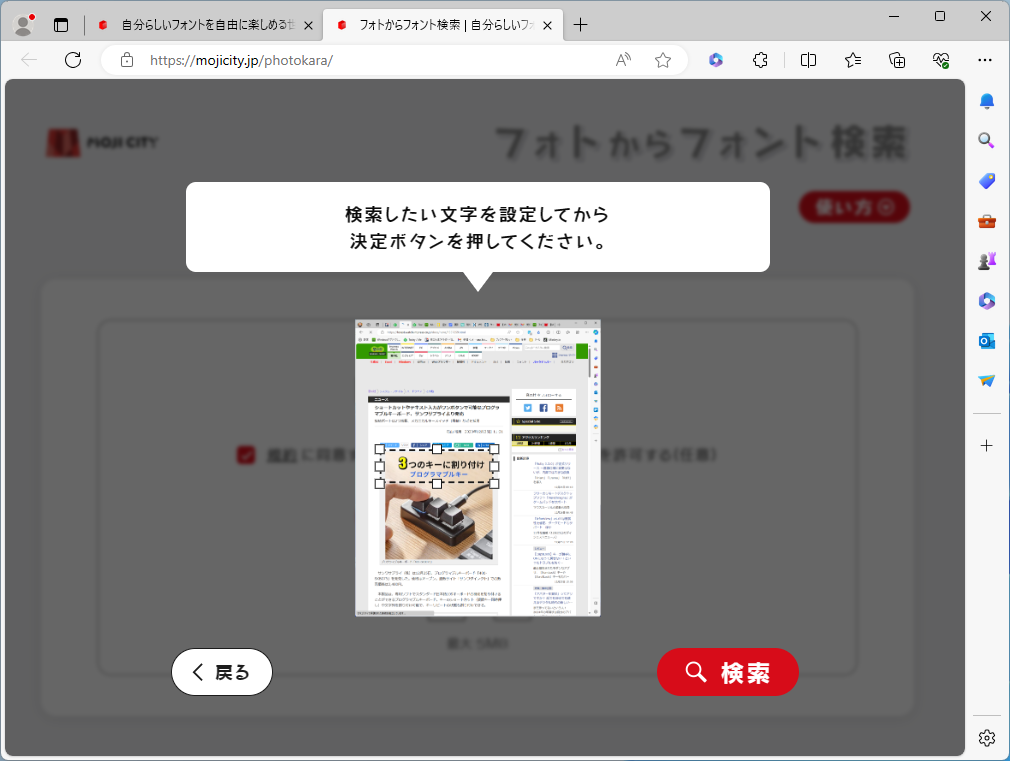Open a new browser tab
Screen dimensions: 1010x761
581,24
